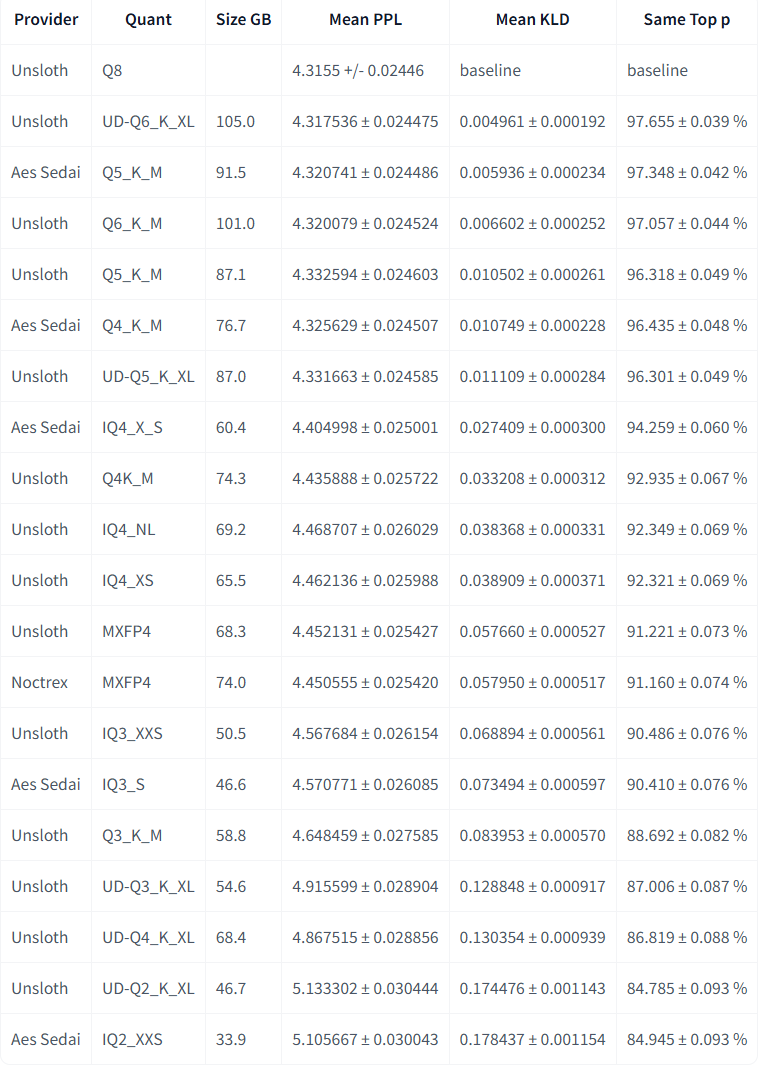Click the Mean PPL column header
764x1069 pixels.
[365, 20]
